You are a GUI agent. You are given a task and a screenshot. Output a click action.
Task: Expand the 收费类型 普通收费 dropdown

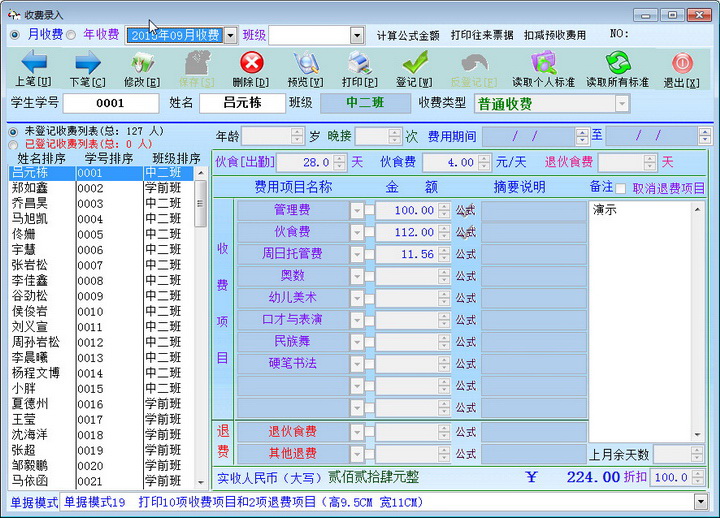[x=621, y=104]
